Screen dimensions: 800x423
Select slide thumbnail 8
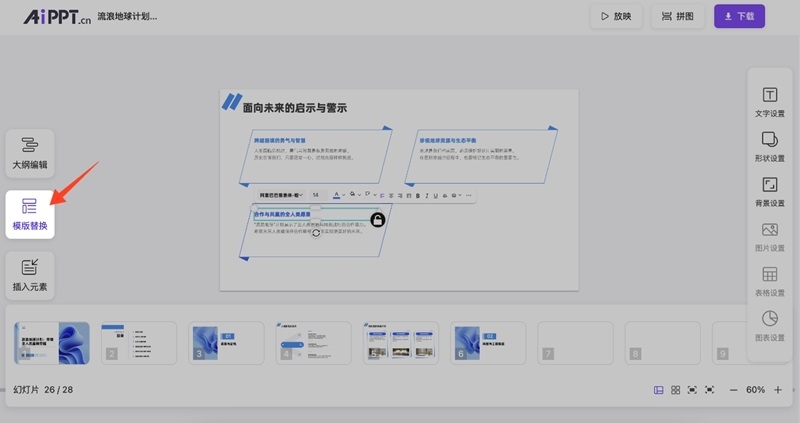[x=662, y=343]
